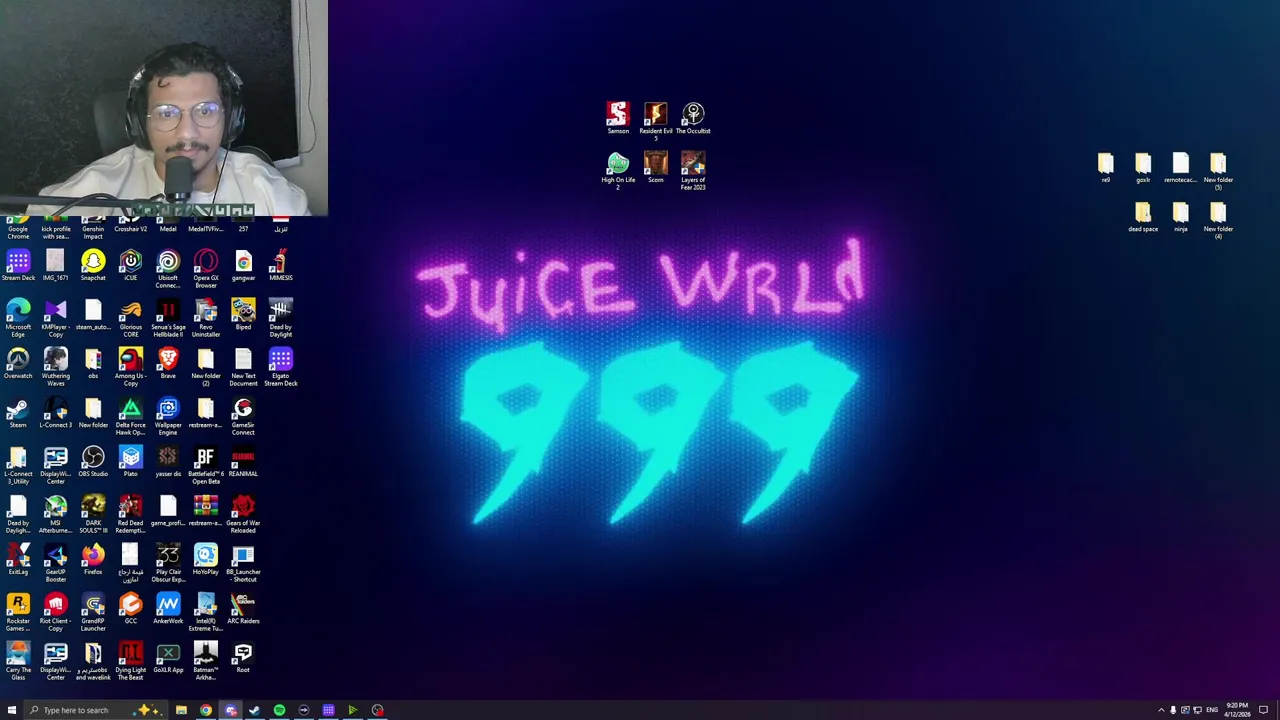Open Layers of Fear 2023
This screenshot has height=720, width=1280.
tap(693, 170)
